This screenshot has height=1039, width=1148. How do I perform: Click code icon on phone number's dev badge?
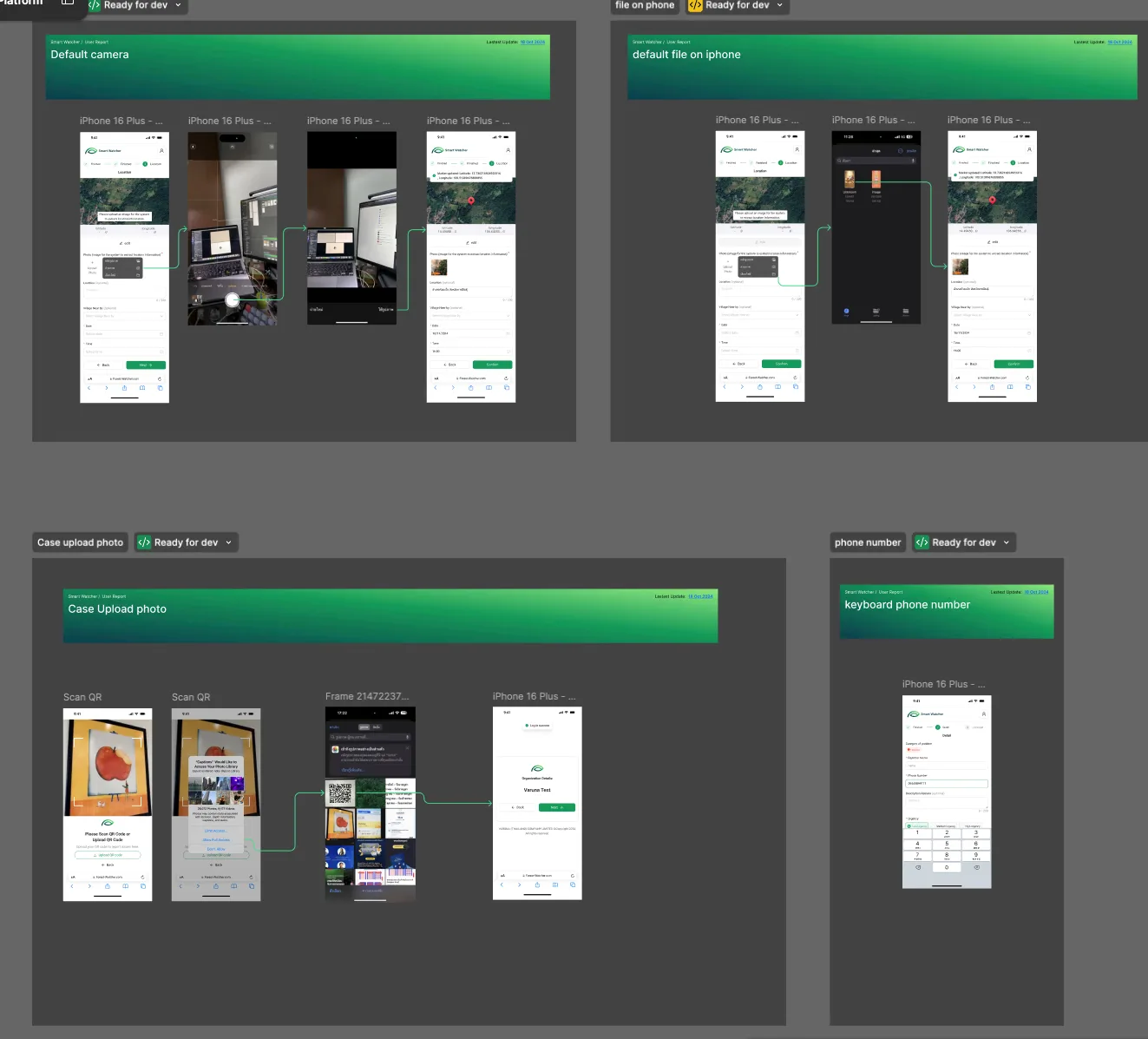(922, 543)
